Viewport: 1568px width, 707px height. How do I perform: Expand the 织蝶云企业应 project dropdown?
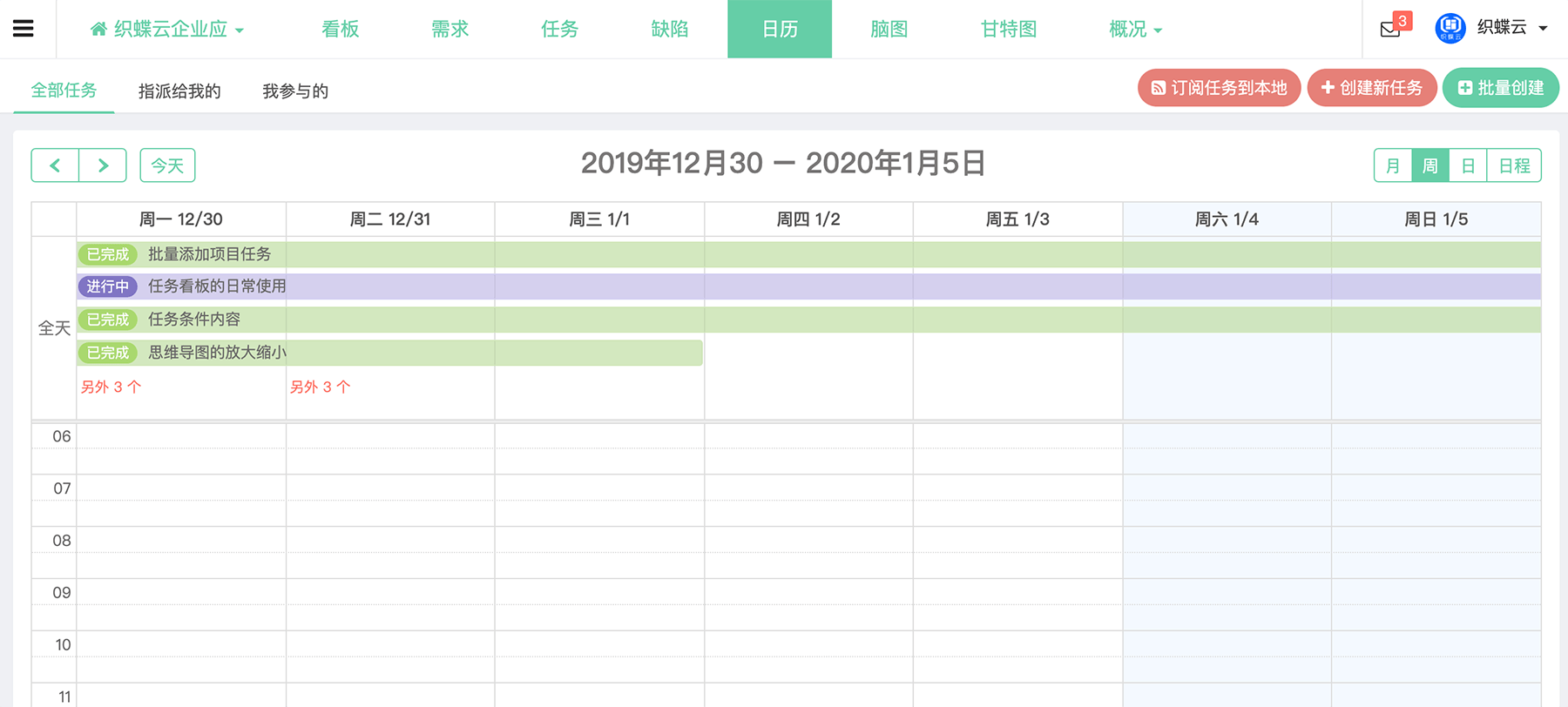pos(167,29)
